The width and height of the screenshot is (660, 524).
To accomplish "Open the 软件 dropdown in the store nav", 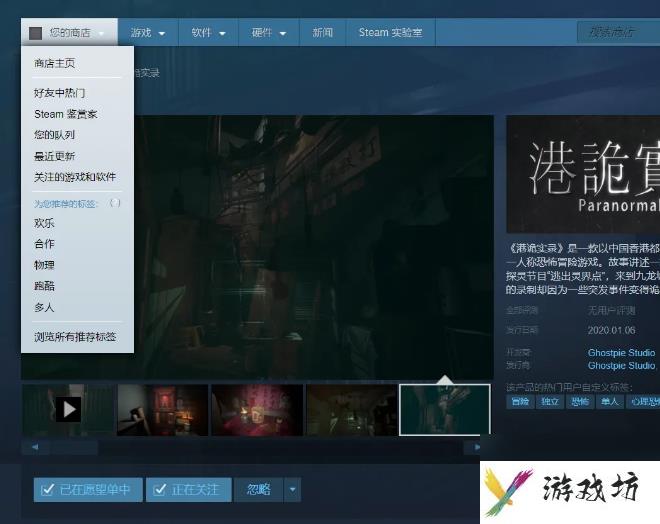I will pyautogui.click(x=208, y=32).
